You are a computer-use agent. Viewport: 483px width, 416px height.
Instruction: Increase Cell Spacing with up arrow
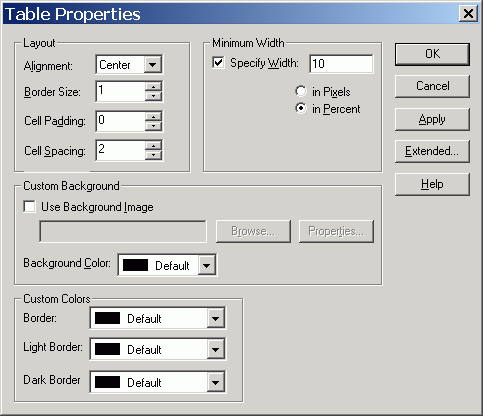(x=153, y=146)
